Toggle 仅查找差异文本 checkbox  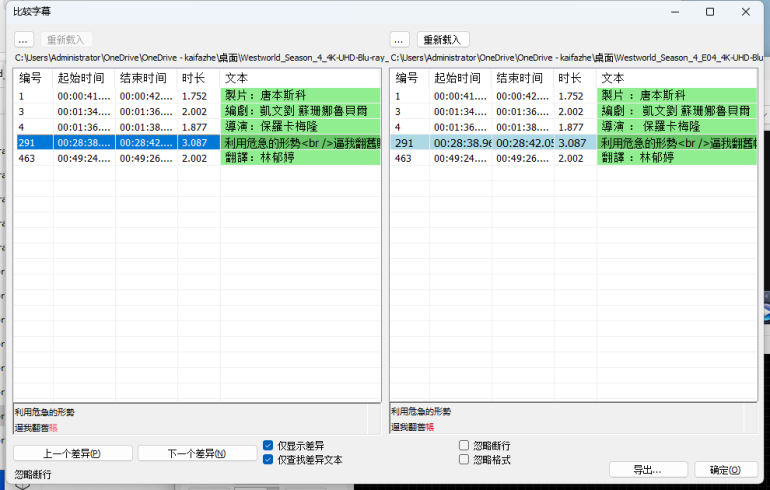pos(268,460)
